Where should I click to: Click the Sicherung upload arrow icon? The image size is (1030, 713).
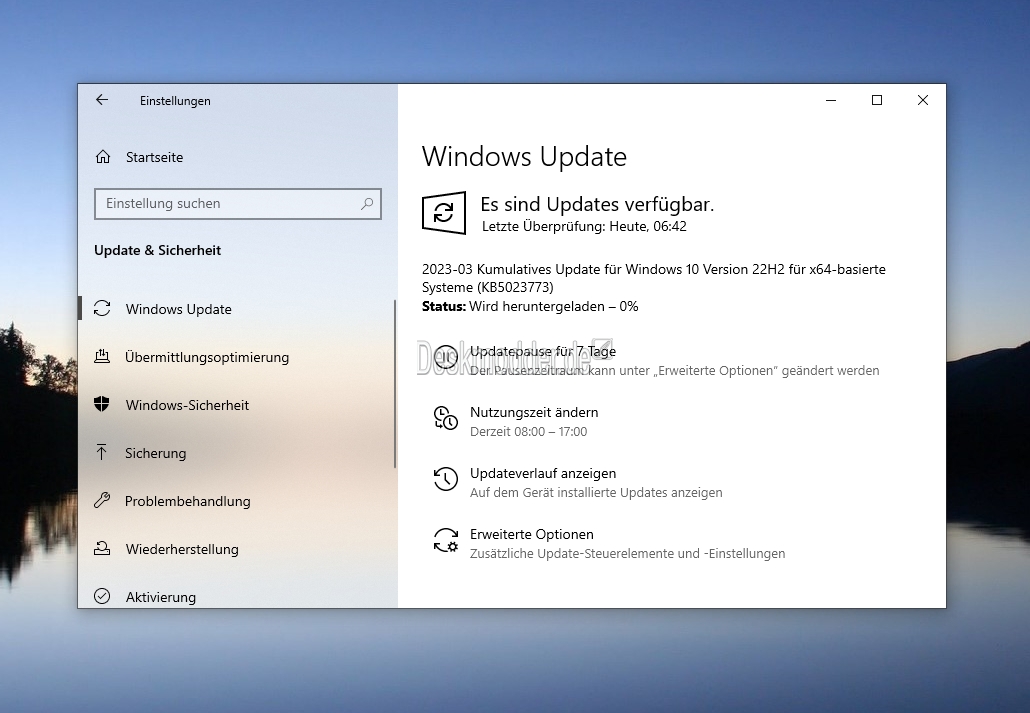102,452
